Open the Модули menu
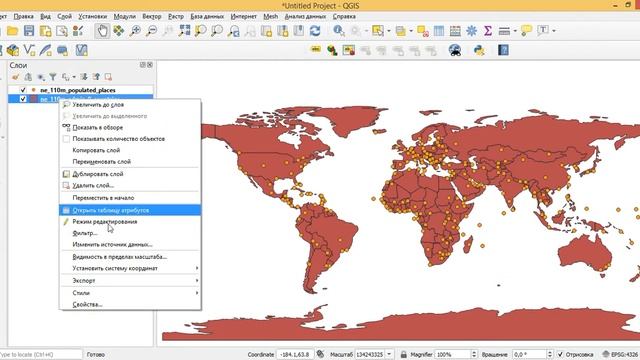 124,16
